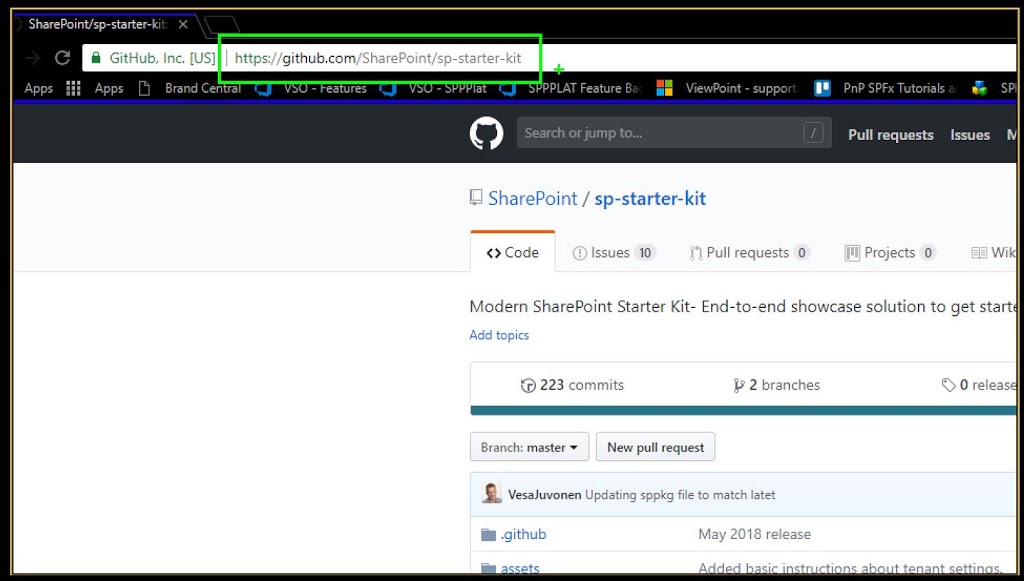Open the sp-starter-kit repository link

tap(650, 198)
